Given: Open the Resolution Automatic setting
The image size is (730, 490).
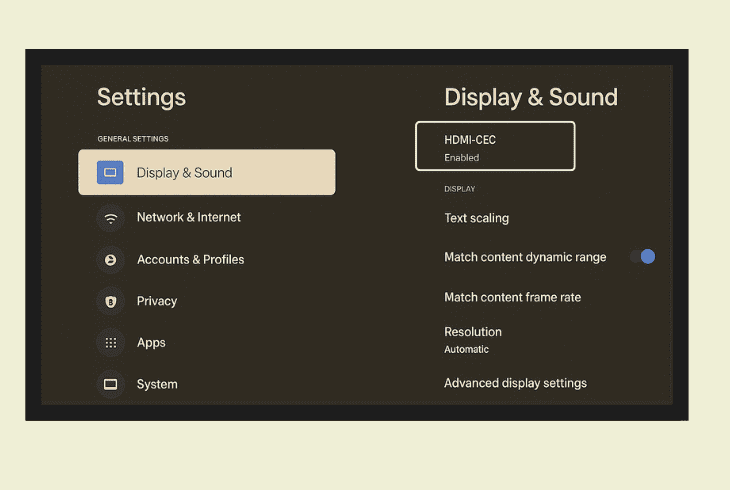Looking at the screenshot, I should [x=473, y=340].
